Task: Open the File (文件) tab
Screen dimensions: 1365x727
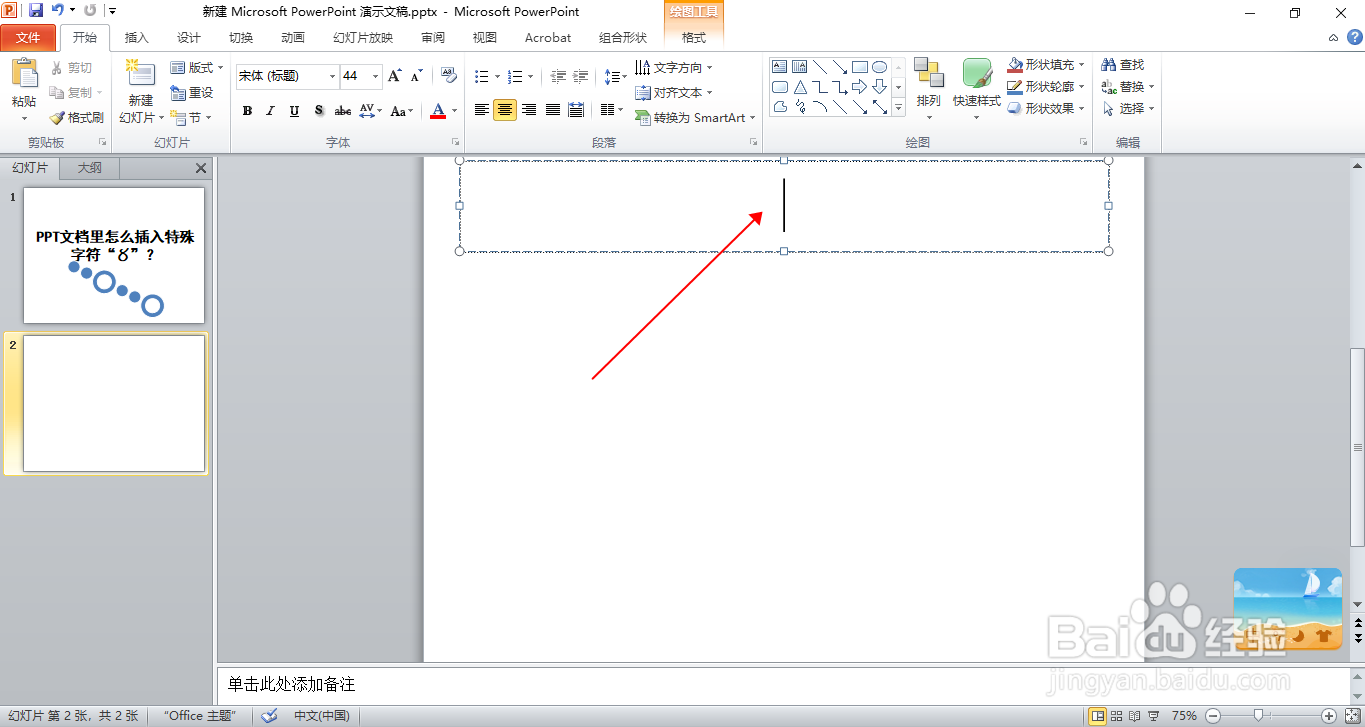Action: coord(29,38)
